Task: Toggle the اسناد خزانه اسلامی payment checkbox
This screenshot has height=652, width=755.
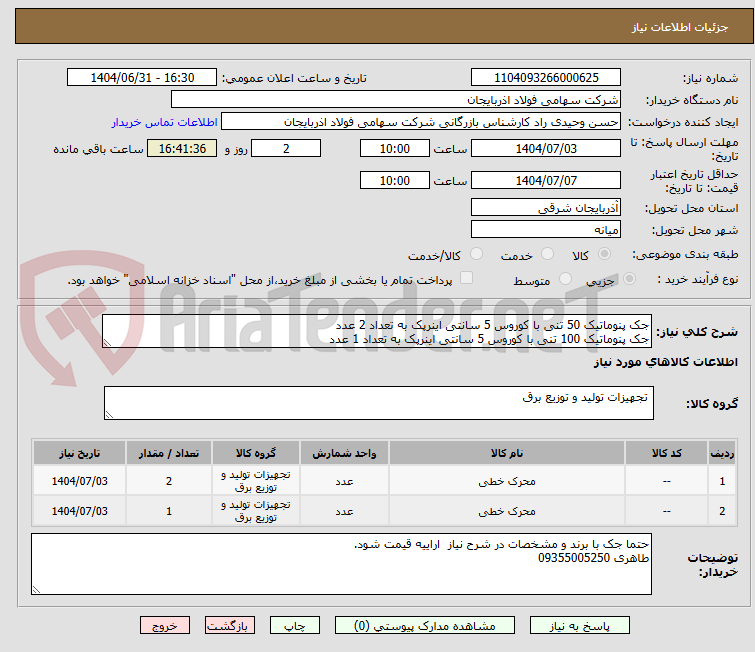Action: (466, 279)
